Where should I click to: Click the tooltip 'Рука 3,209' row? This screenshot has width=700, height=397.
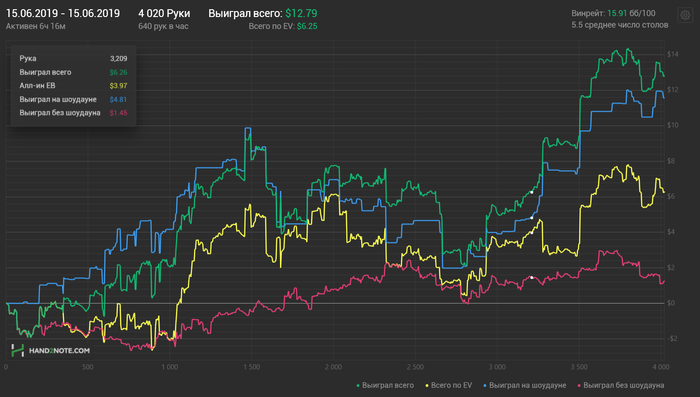tap(73, 59)
